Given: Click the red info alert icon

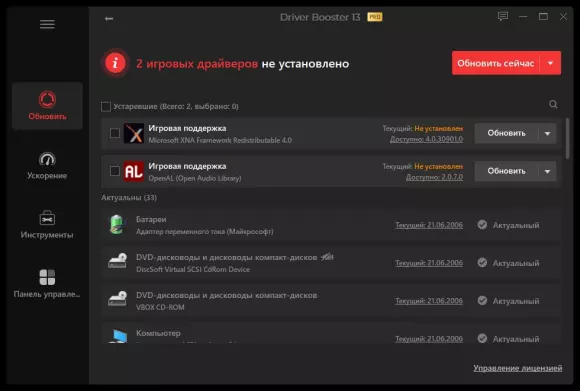Looking at the screenshot, I should (x=115, y=63).
